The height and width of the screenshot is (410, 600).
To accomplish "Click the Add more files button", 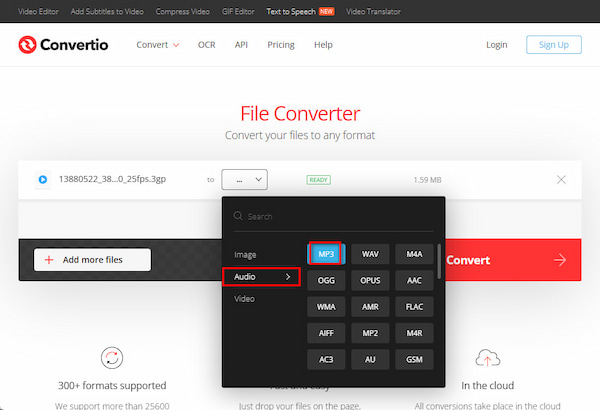I will pos(92,260).
